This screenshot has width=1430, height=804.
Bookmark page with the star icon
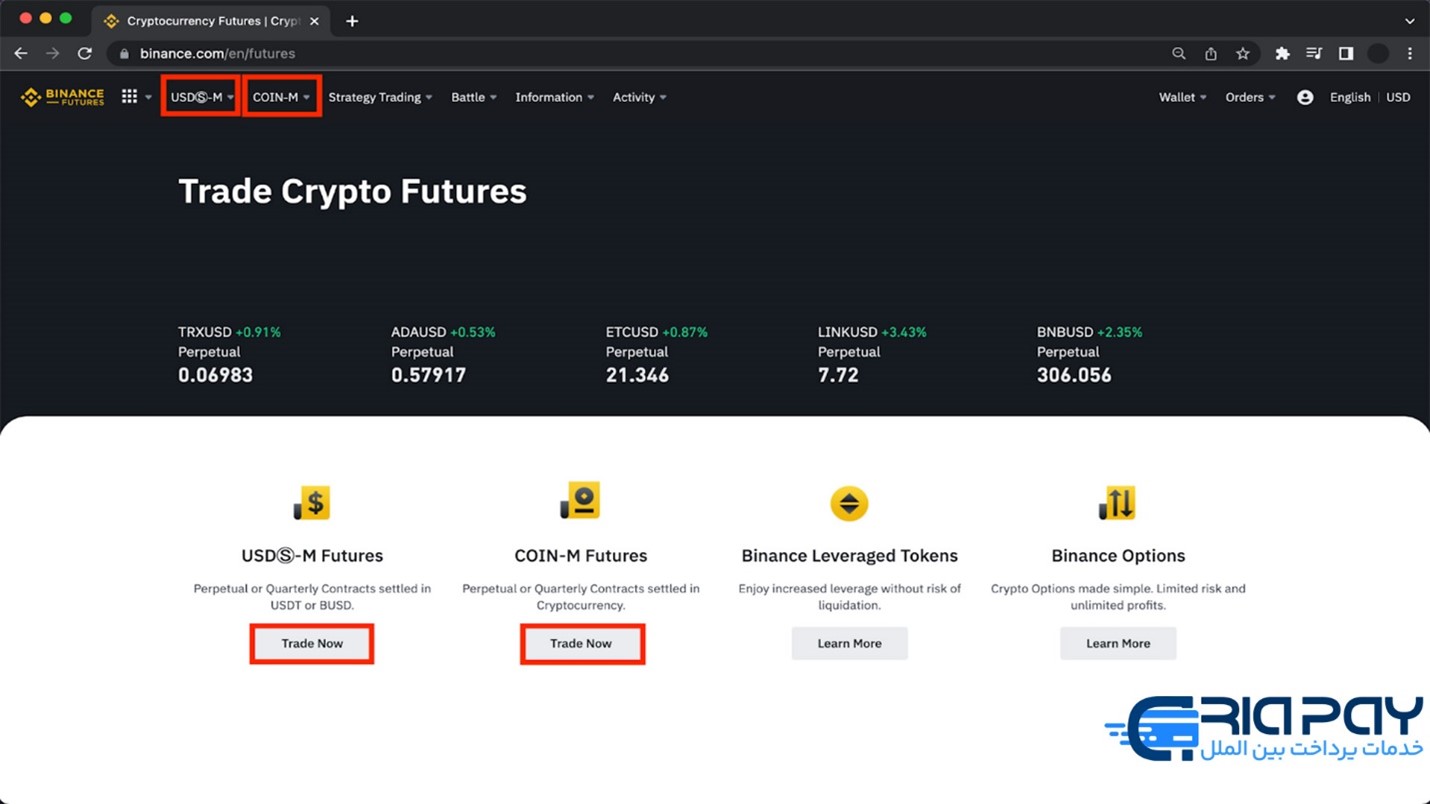1243,54
